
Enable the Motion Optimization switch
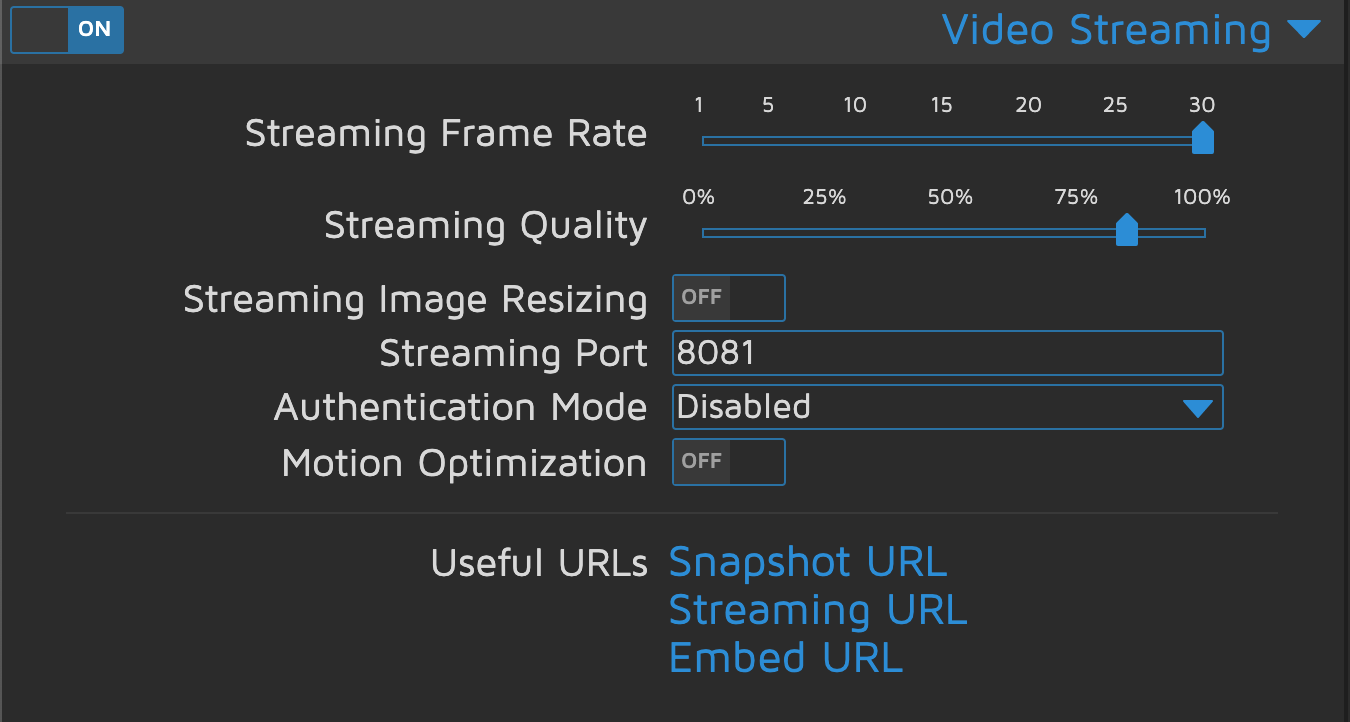(729, 461)
